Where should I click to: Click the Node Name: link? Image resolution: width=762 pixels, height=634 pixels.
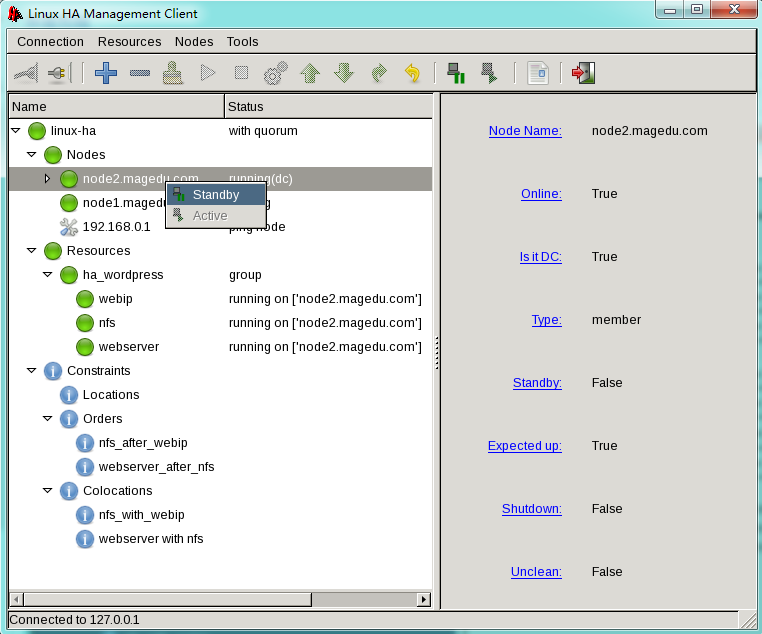coord(525,131)
